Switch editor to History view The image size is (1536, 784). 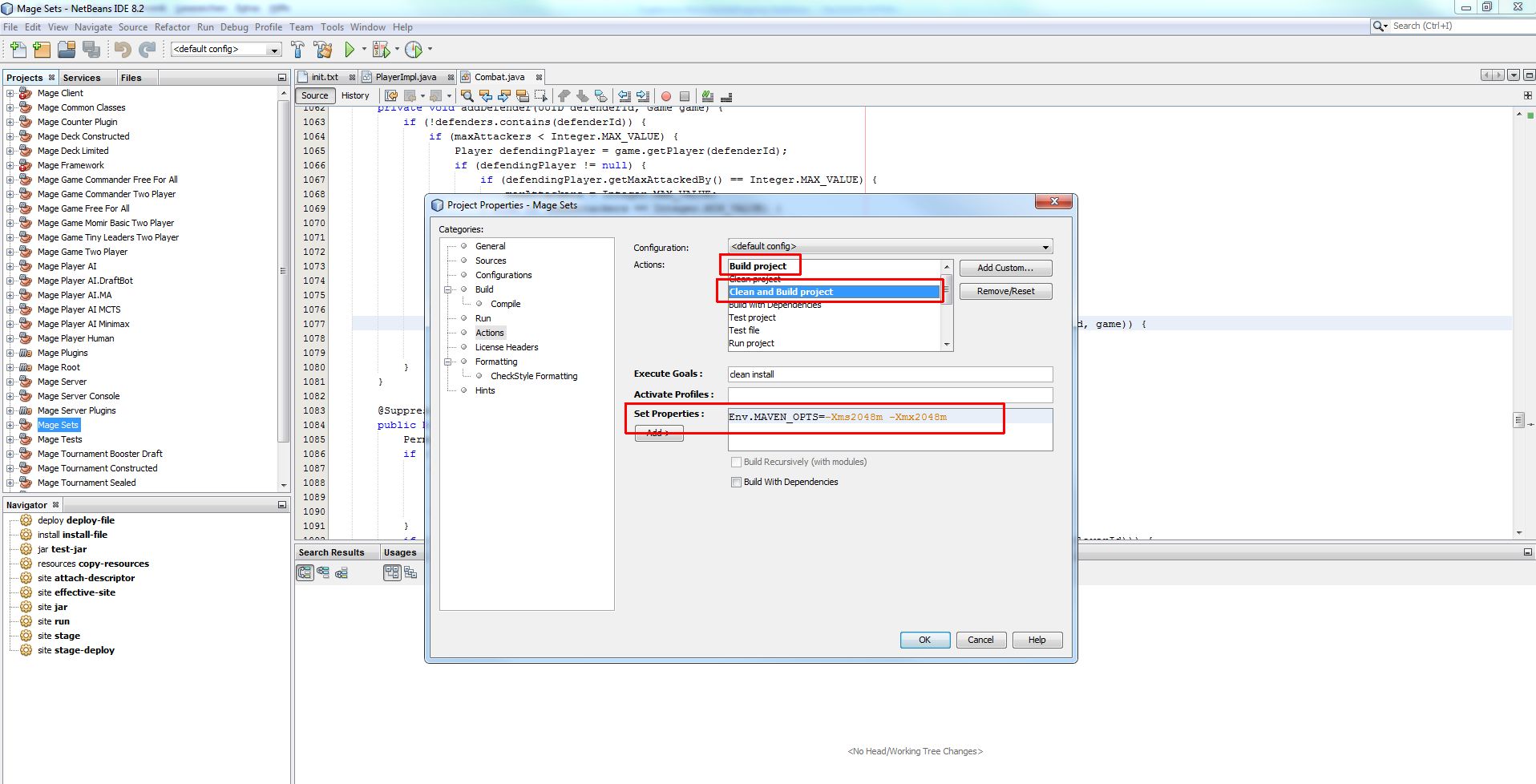355,95
